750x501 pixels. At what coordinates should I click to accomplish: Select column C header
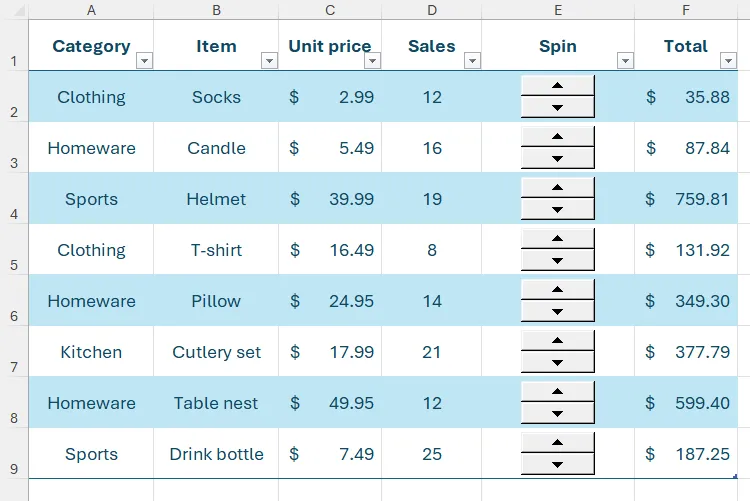pyautogui.click(x=330, y=10)
